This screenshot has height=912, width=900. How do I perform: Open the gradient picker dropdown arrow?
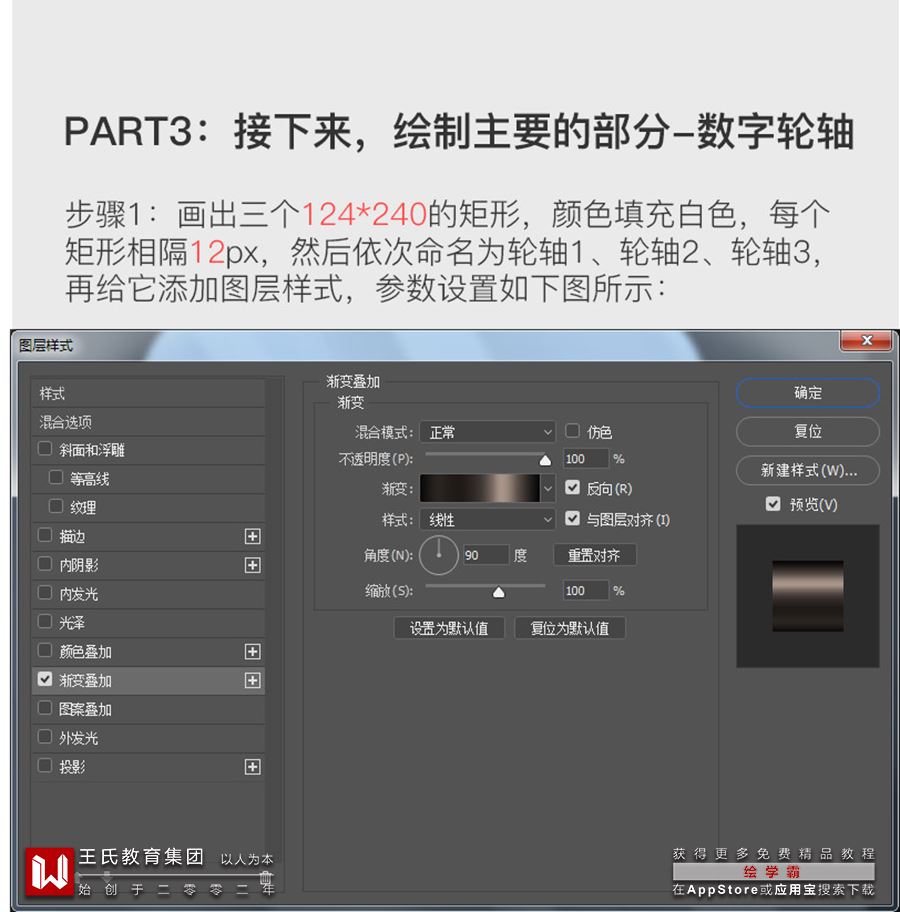547,489
